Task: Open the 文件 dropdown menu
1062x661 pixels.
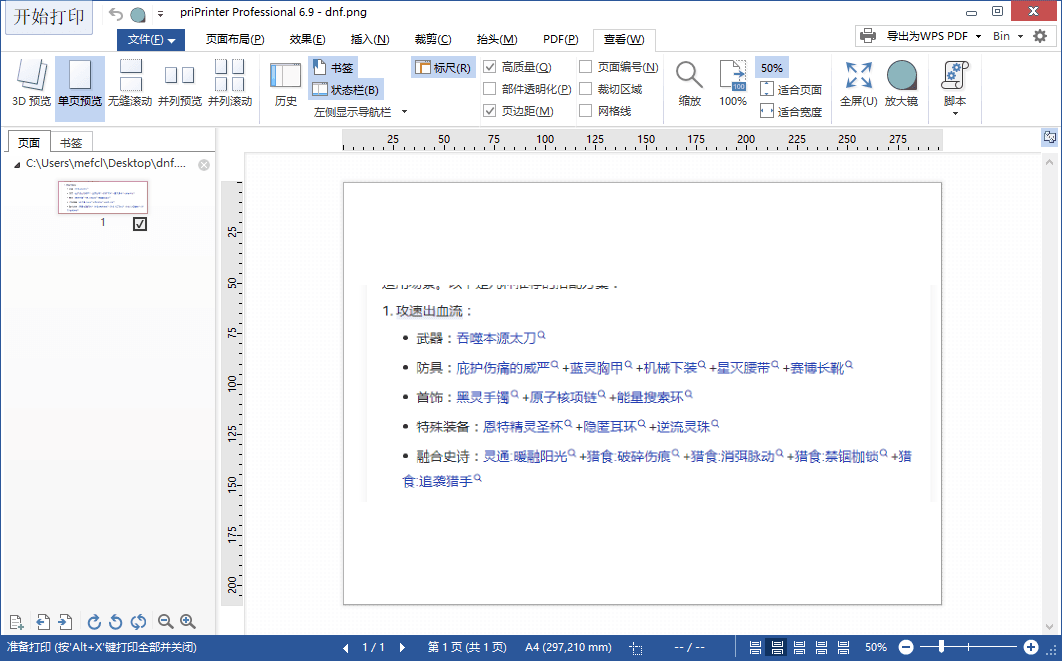Action: click(150, 40)
